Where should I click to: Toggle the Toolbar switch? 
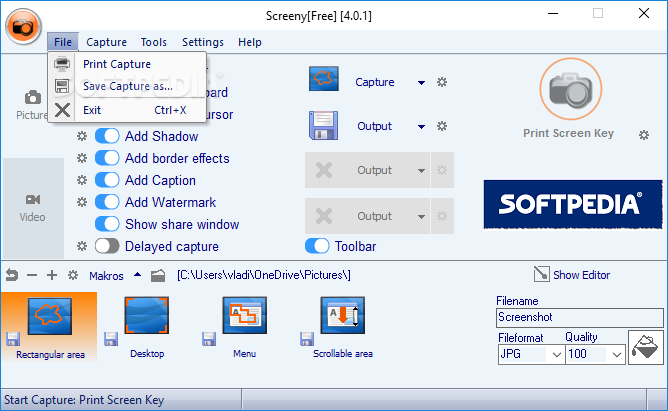[317, 246]
